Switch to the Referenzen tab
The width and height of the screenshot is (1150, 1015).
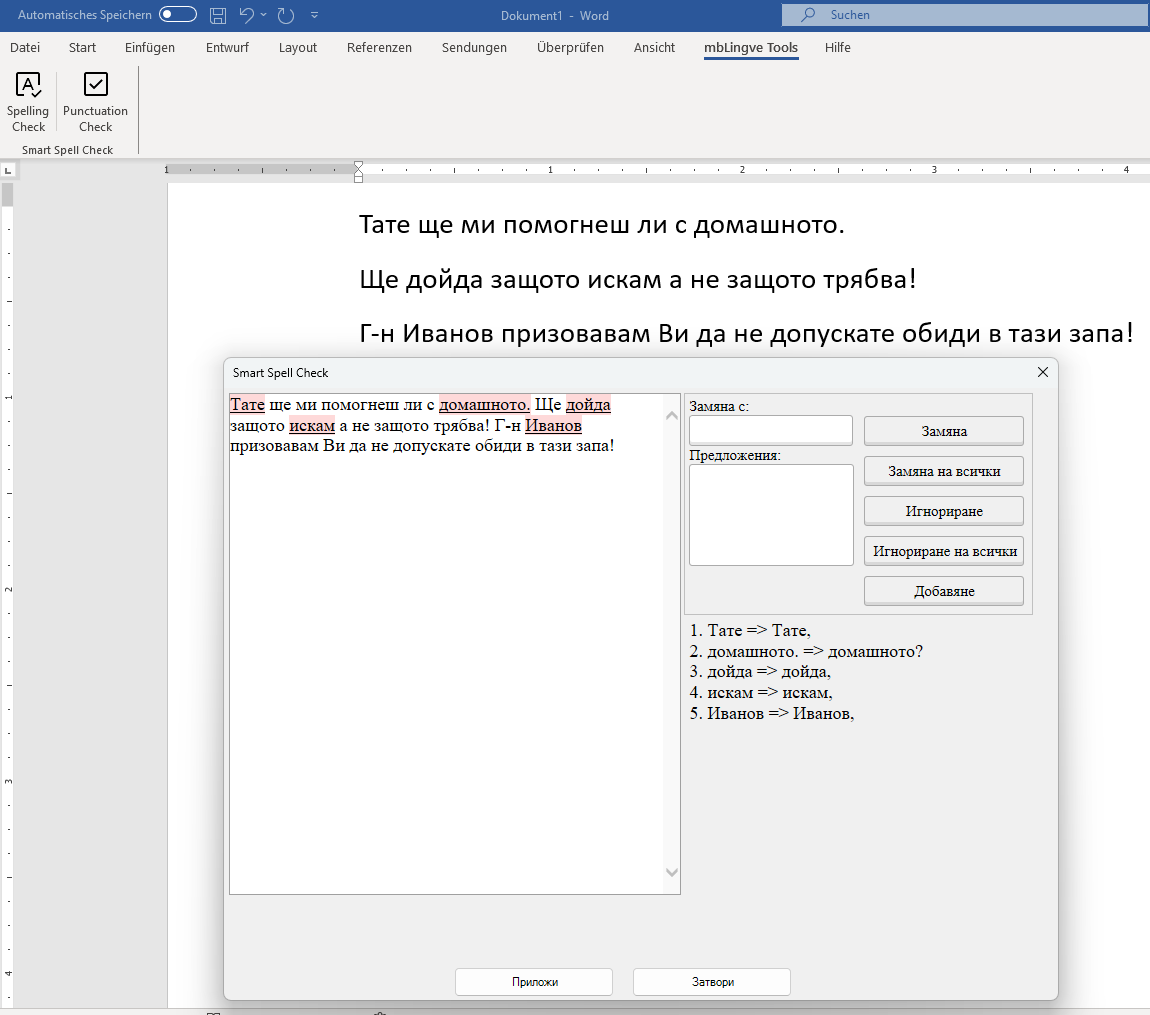point(379,48)
